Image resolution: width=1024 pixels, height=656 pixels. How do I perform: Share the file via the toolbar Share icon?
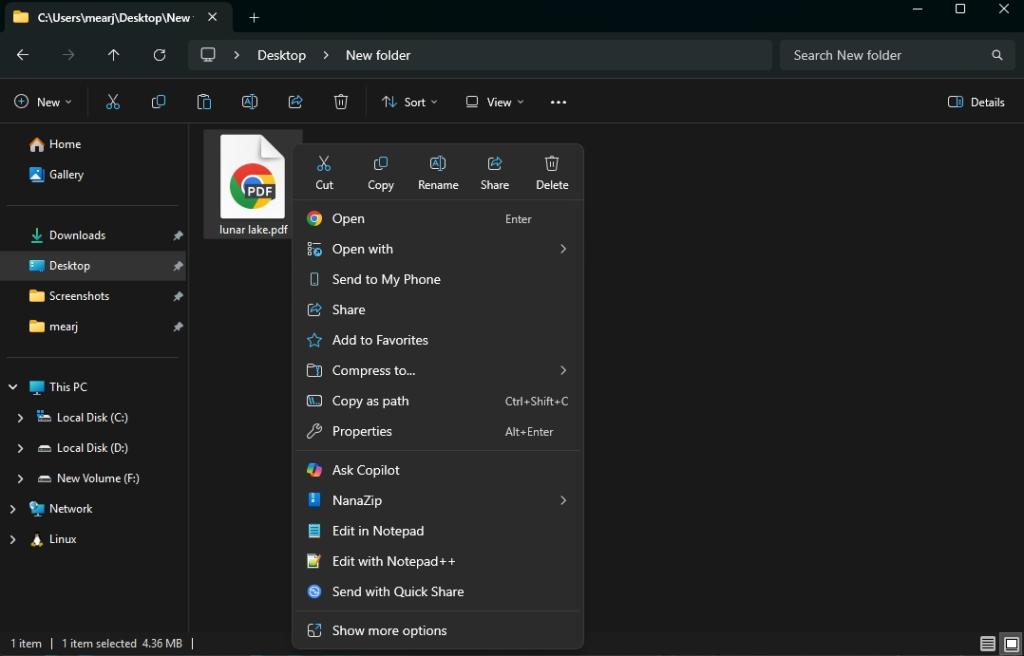click(x=295, y=101)
